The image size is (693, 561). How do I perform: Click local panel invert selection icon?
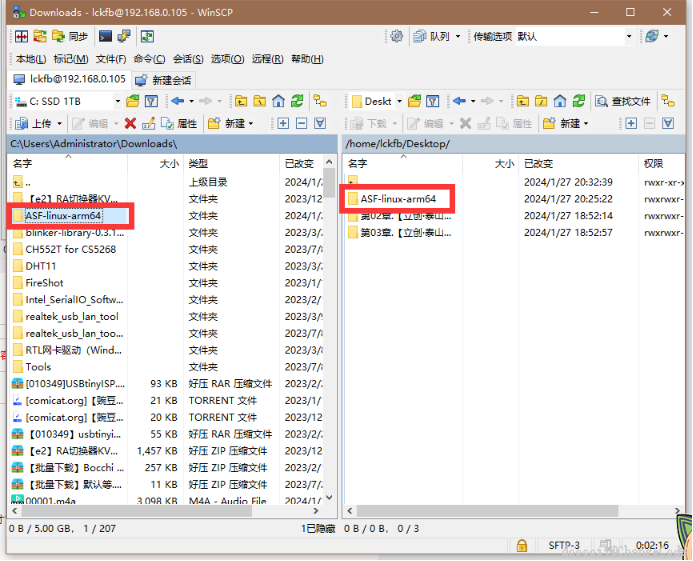320,123
